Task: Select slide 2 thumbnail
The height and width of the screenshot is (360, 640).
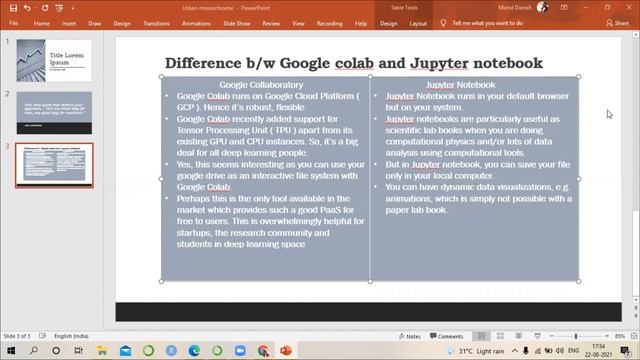Action: 54,113
